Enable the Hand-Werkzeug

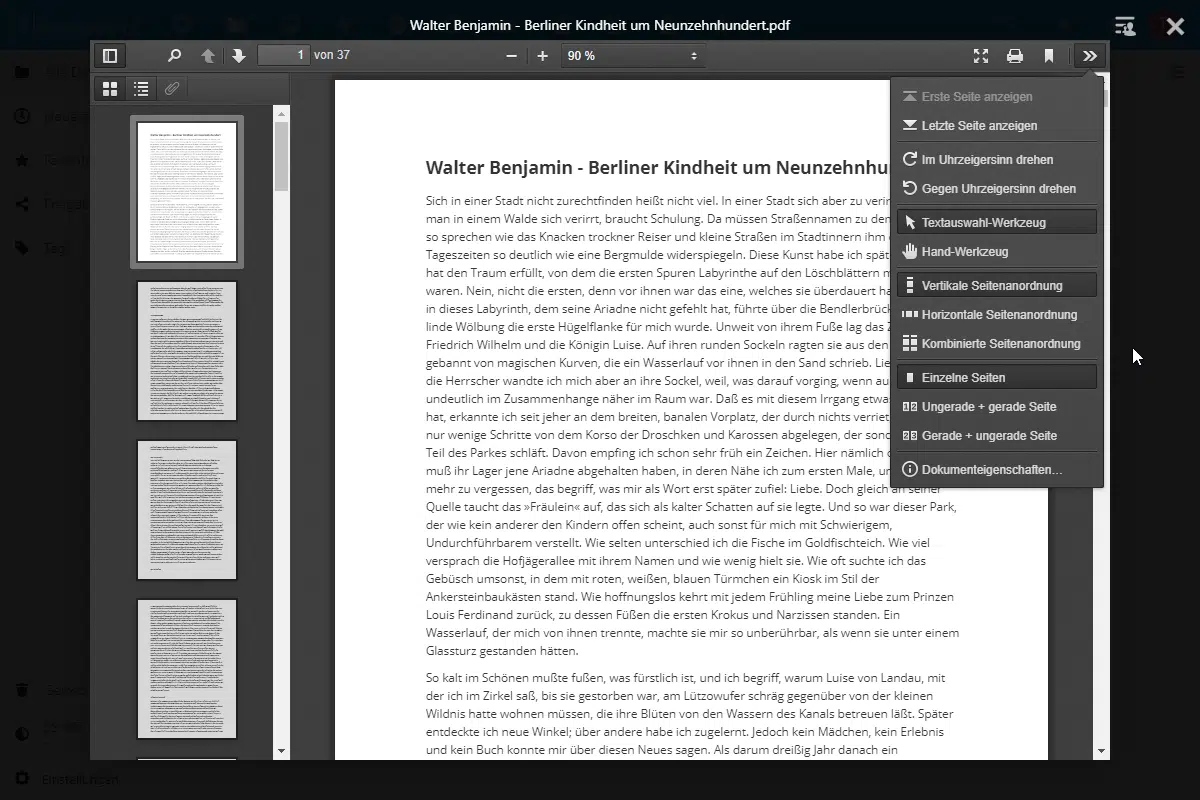997,251
